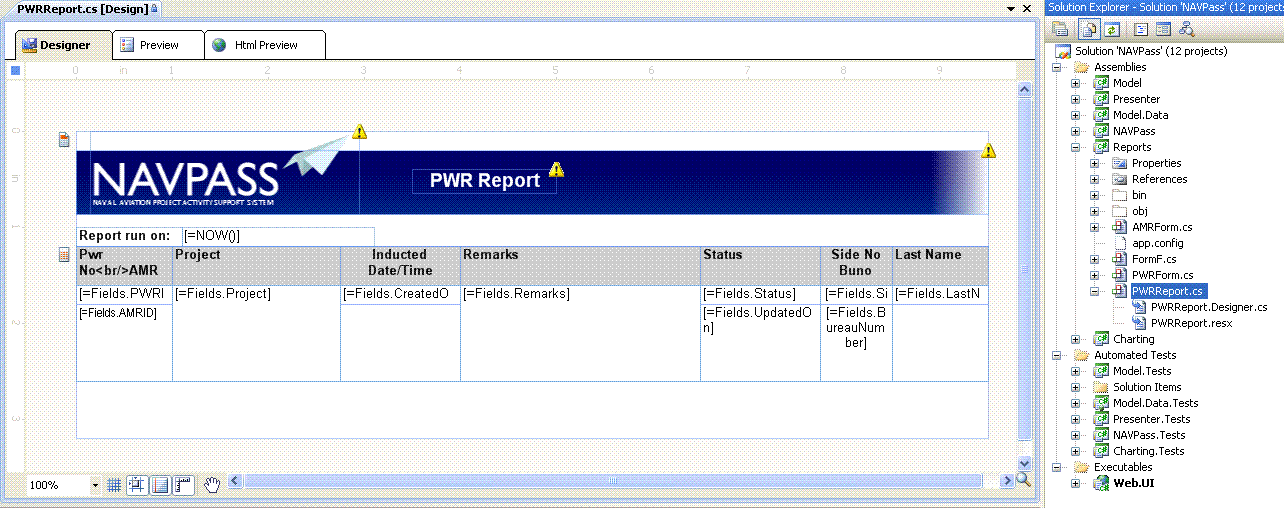Image resolution: width=1284 pixels, height=508 pixels.
Task: Expand the NAVPass project node
Action: point(1075,131)
